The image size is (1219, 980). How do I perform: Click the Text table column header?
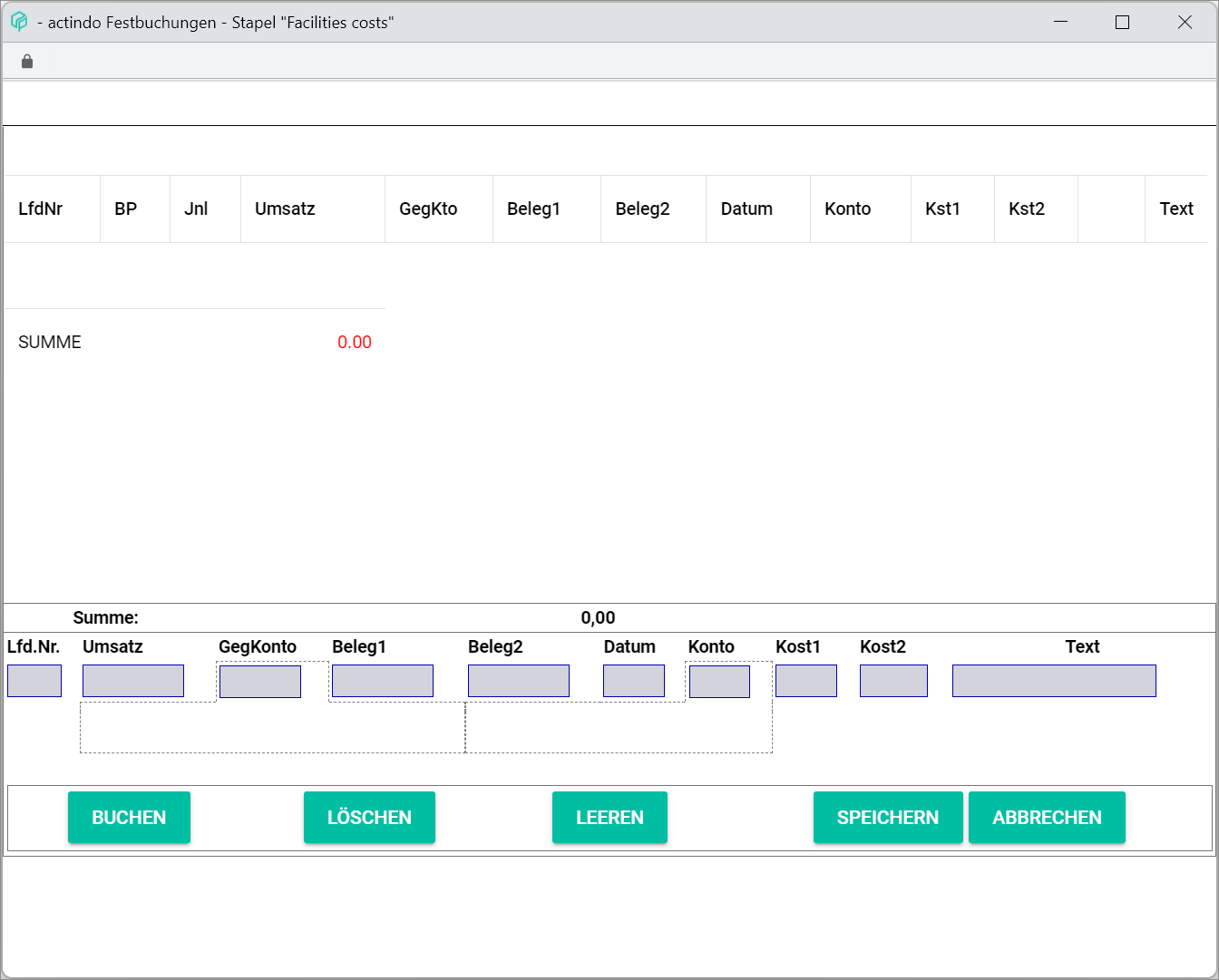coord(1176,209)
